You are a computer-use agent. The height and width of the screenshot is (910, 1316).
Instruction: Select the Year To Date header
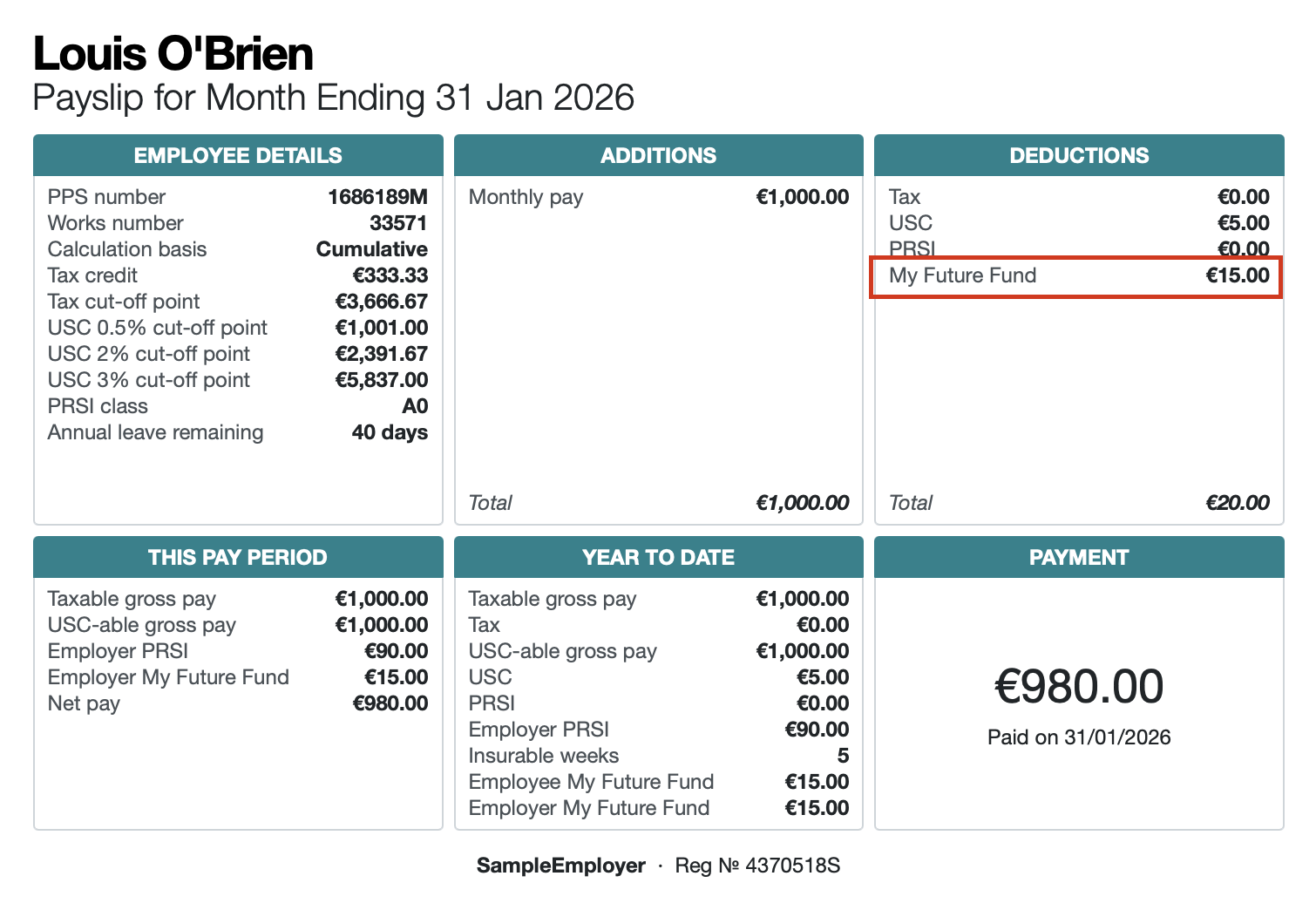click(658, 558)
